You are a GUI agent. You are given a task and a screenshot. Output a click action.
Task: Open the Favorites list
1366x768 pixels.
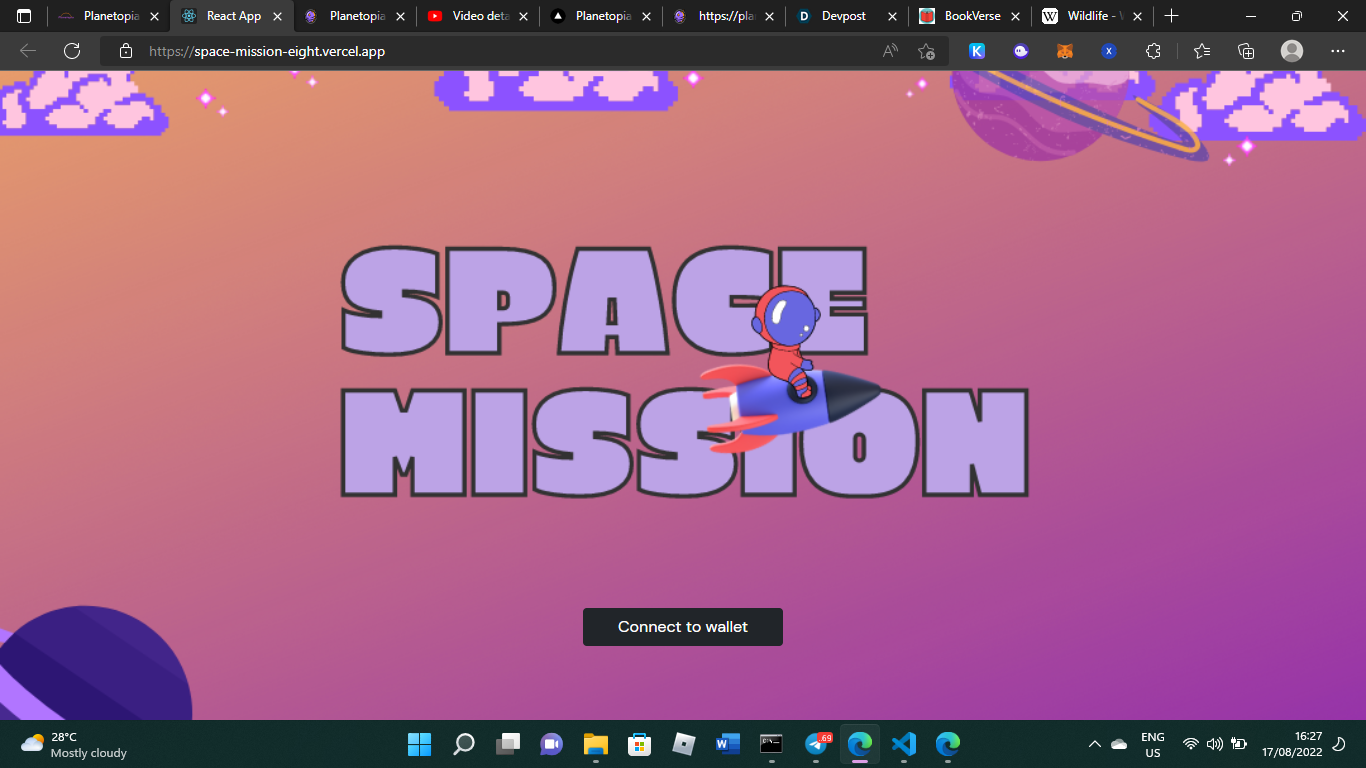pos(1202,51)
